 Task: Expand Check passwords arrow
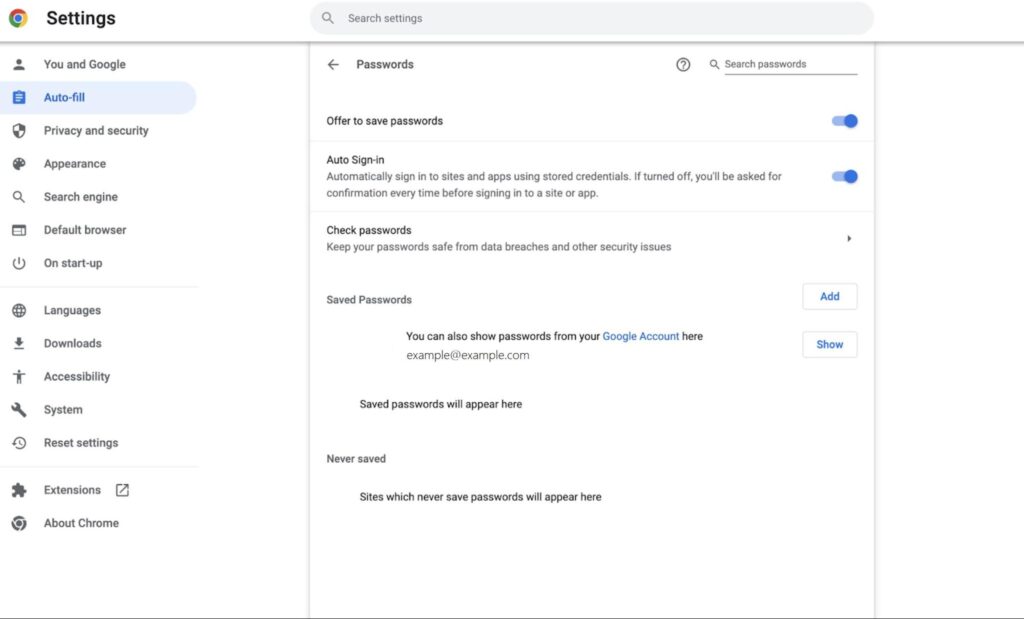click(x=849, y=238)
